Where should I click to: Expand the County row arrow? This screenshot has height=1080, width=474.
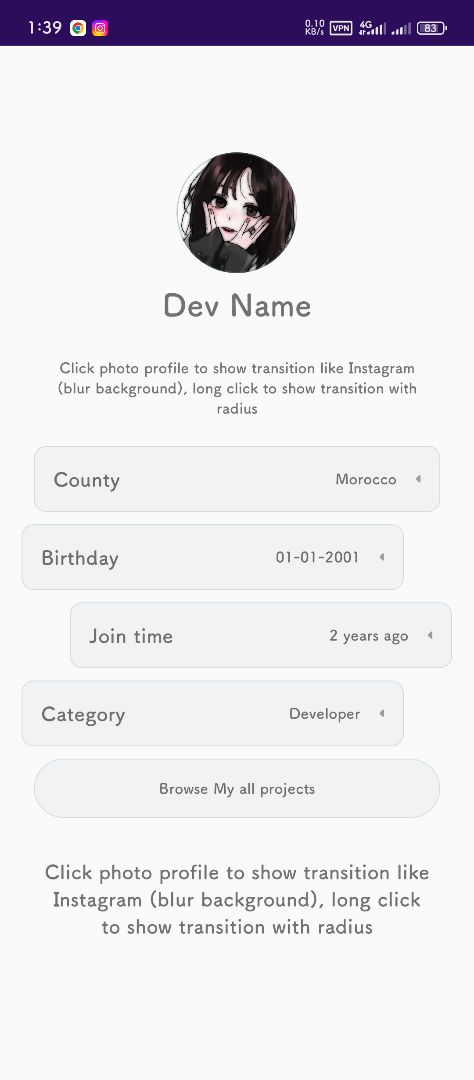(418, 479)
